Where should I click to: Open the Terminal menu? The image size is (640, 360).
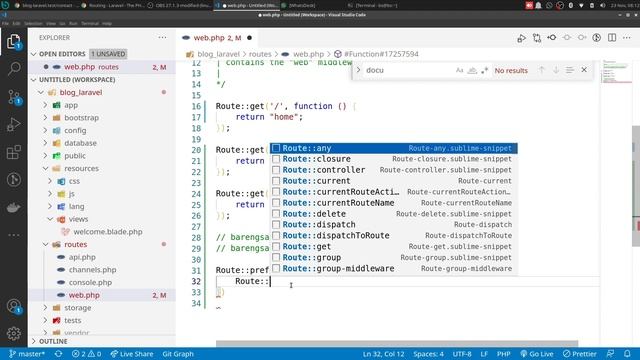pos(90,24)
